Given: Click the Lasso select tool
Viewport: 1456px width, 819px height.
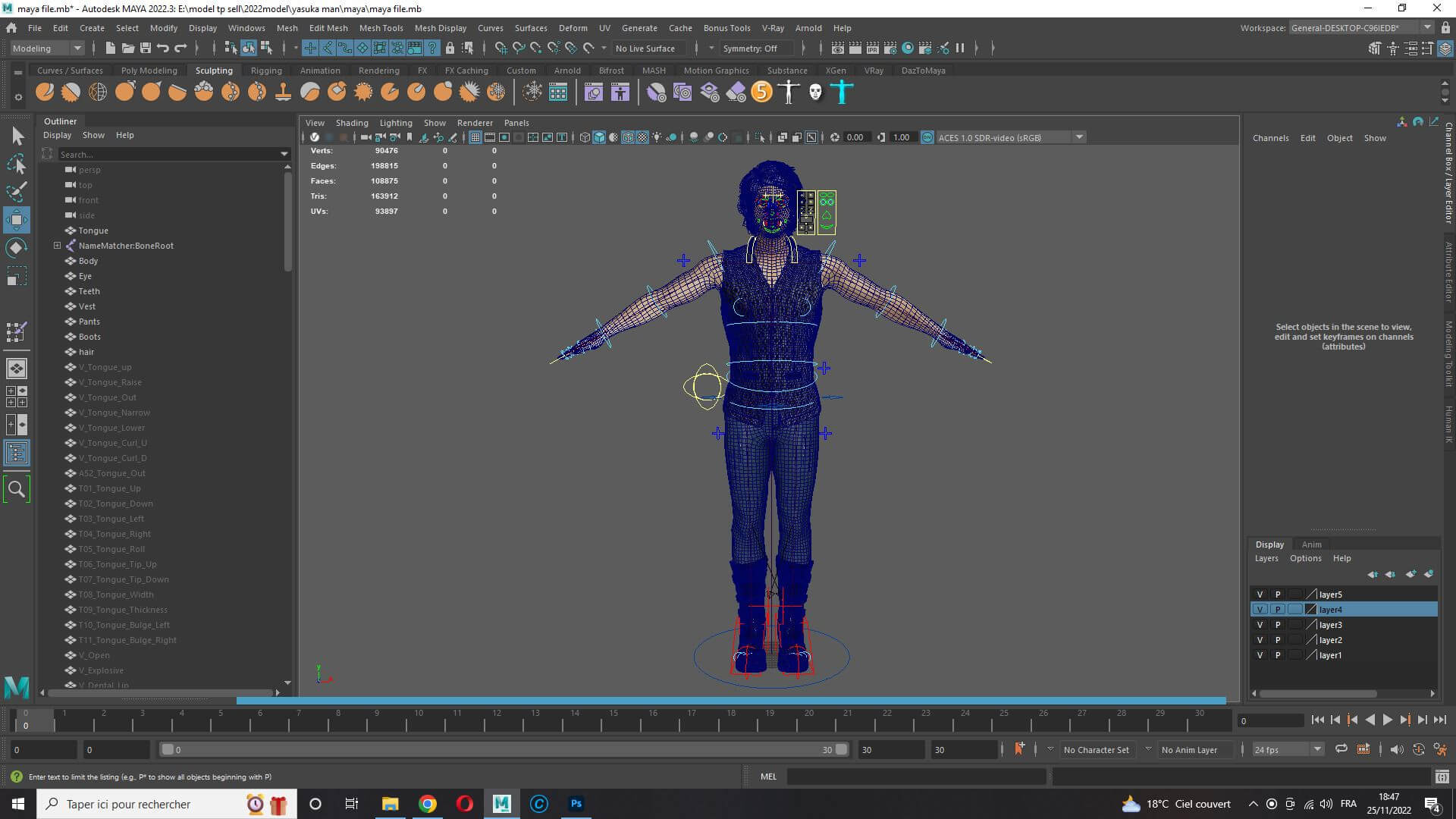Looking at the screenshot, I should pos(17,164).
